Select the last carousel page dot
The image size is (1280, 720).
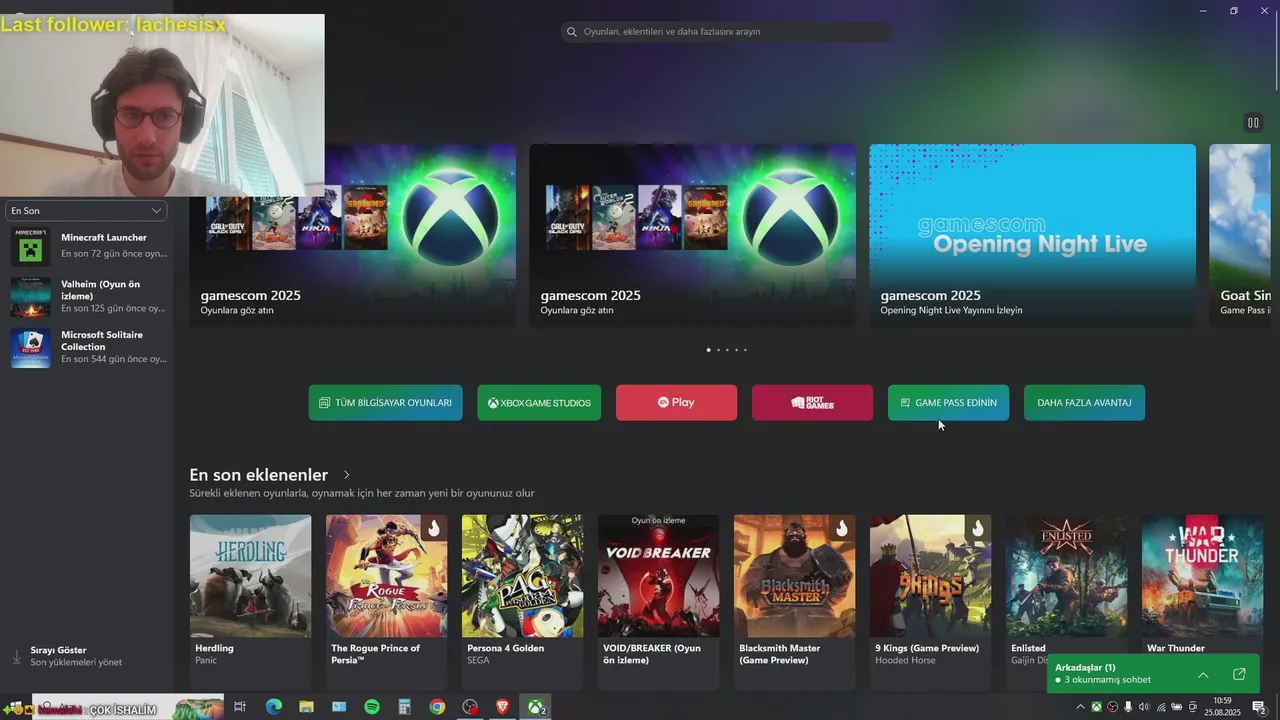pos(745,350)
